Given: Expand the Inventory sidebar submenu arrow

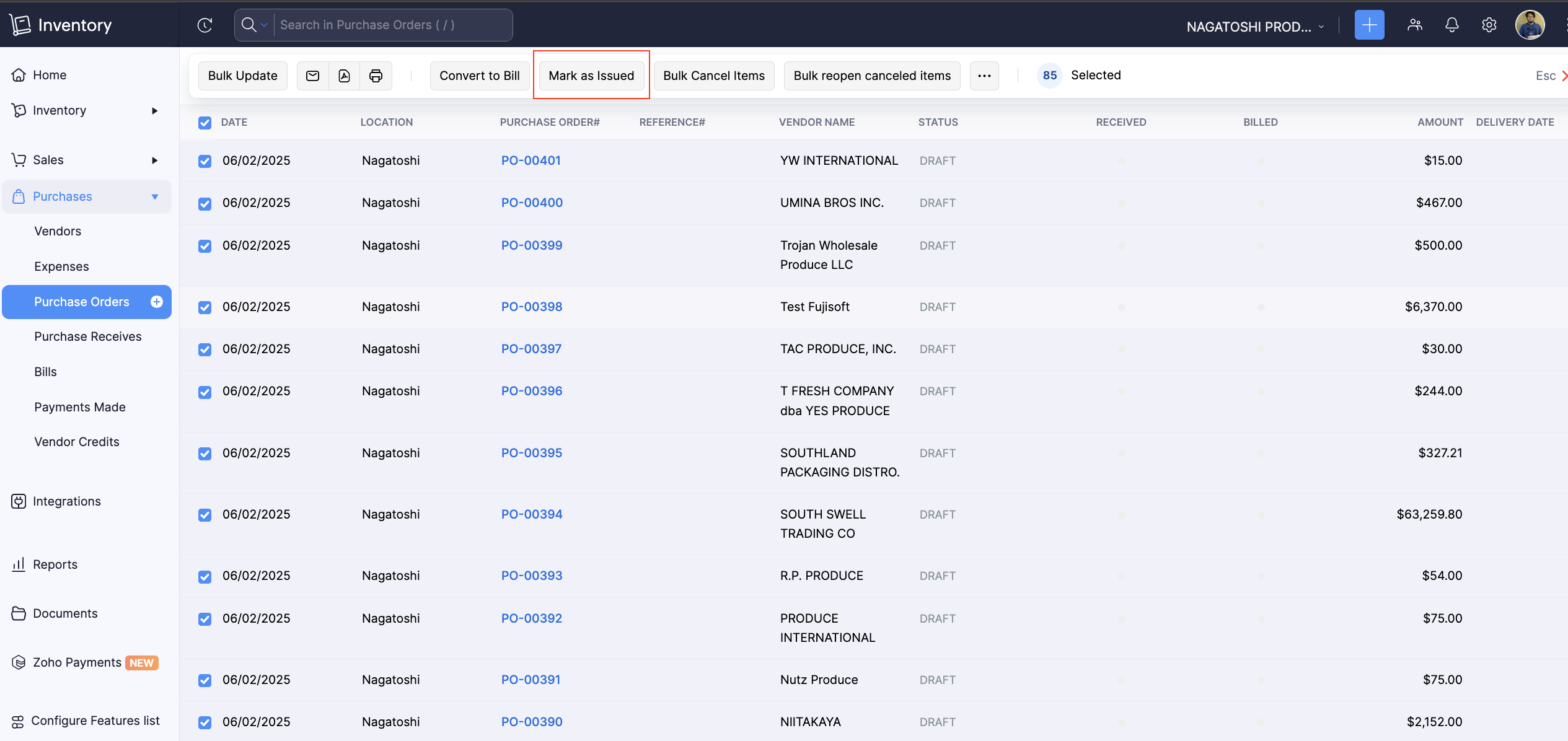Looking at the screenshot, I should tap(155, 111).
